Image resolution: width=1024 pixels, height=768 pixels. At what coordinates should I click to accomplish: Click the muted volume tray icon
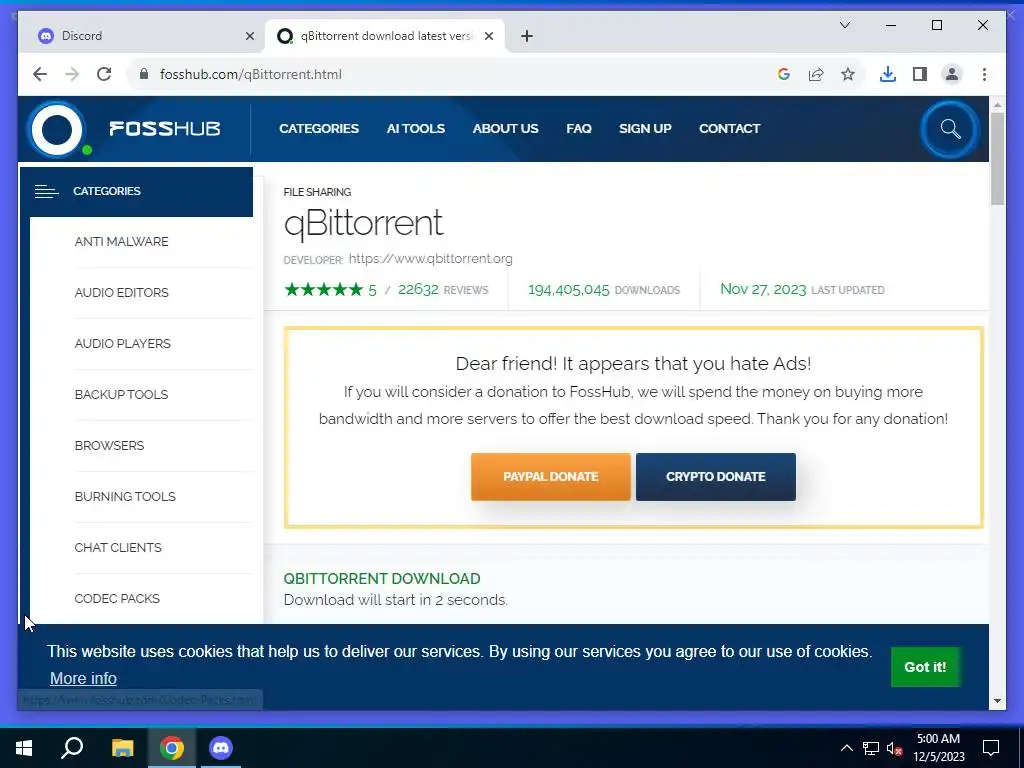[894, 748]
